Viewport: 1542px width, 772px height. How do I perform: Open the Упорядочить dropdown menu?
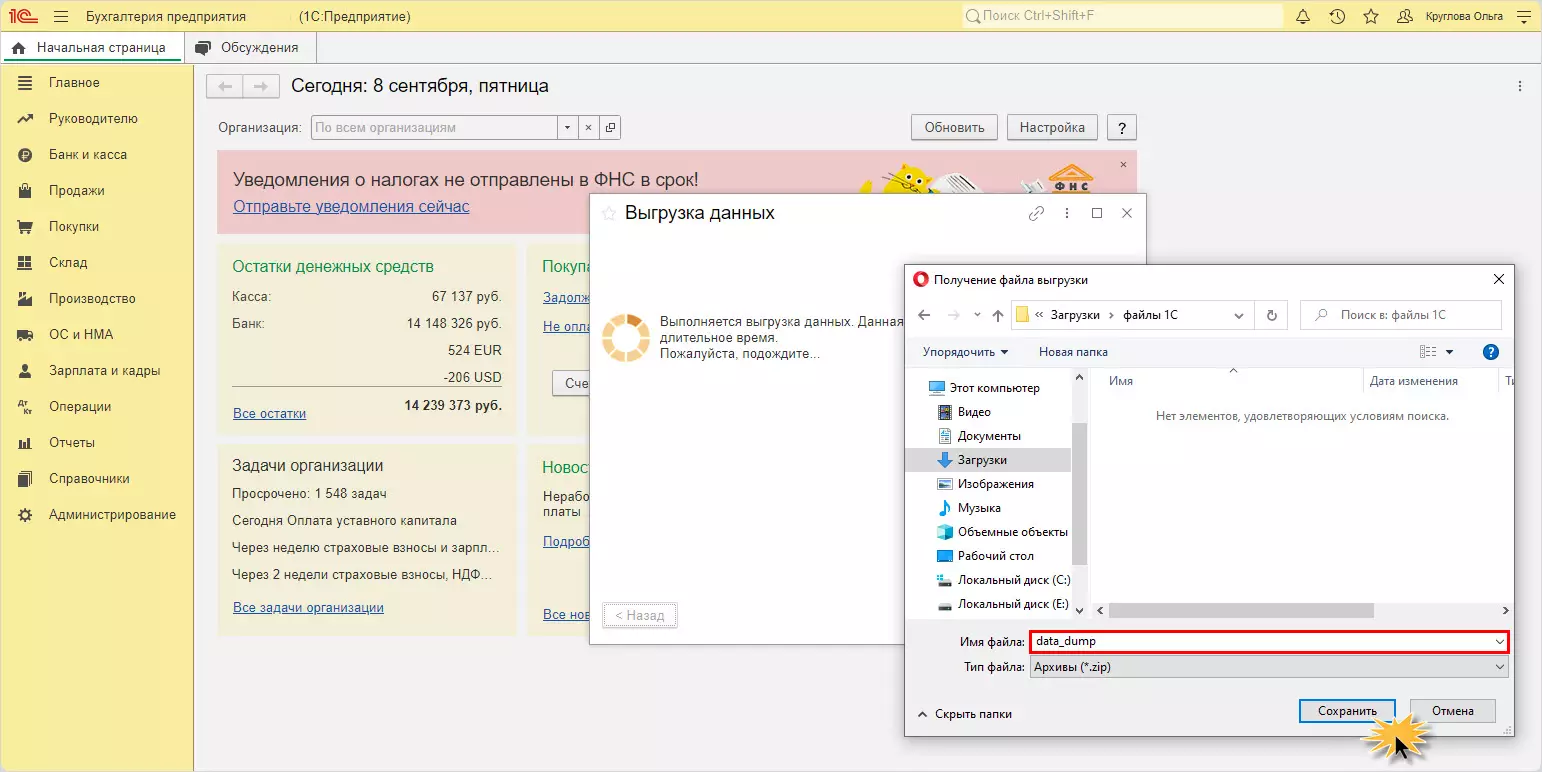(x=965, y=352)
